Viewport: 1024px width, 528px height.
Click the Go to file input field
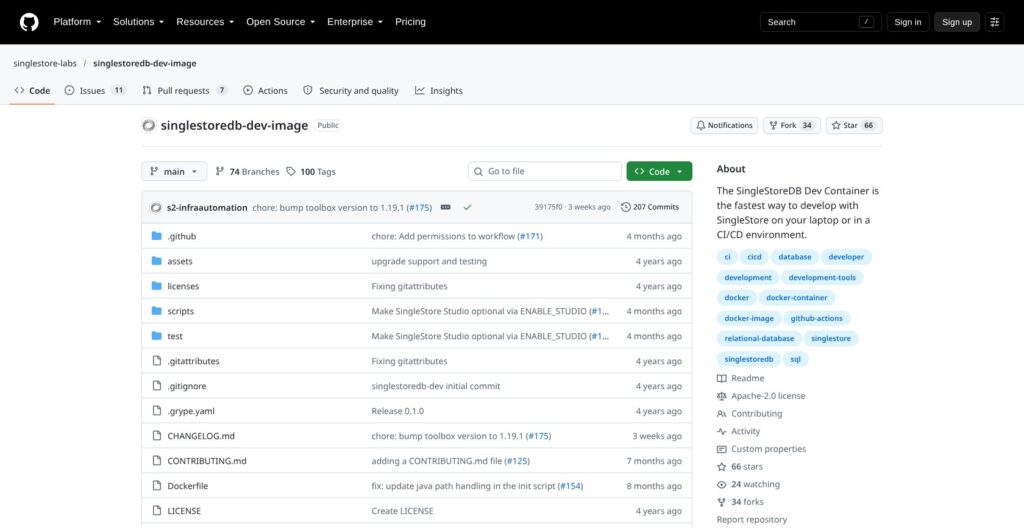click(x=545, y=171)
